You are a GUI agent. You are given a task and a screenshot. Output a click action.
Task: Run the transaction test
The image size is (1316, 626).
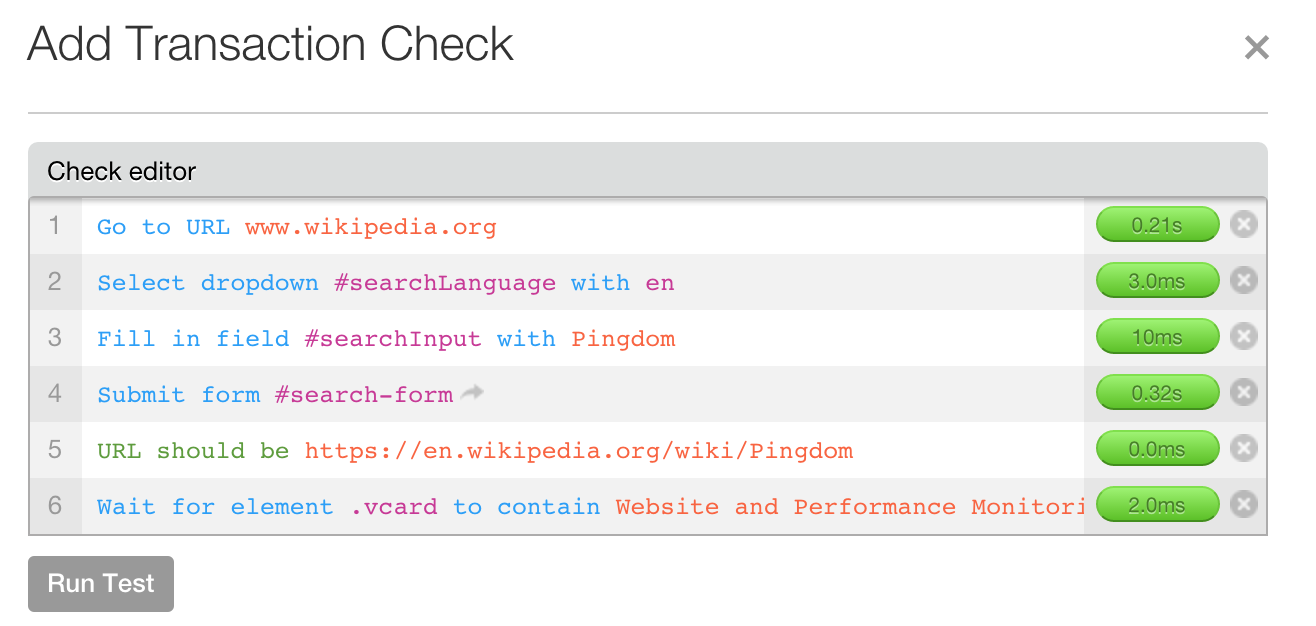point(101,584)
